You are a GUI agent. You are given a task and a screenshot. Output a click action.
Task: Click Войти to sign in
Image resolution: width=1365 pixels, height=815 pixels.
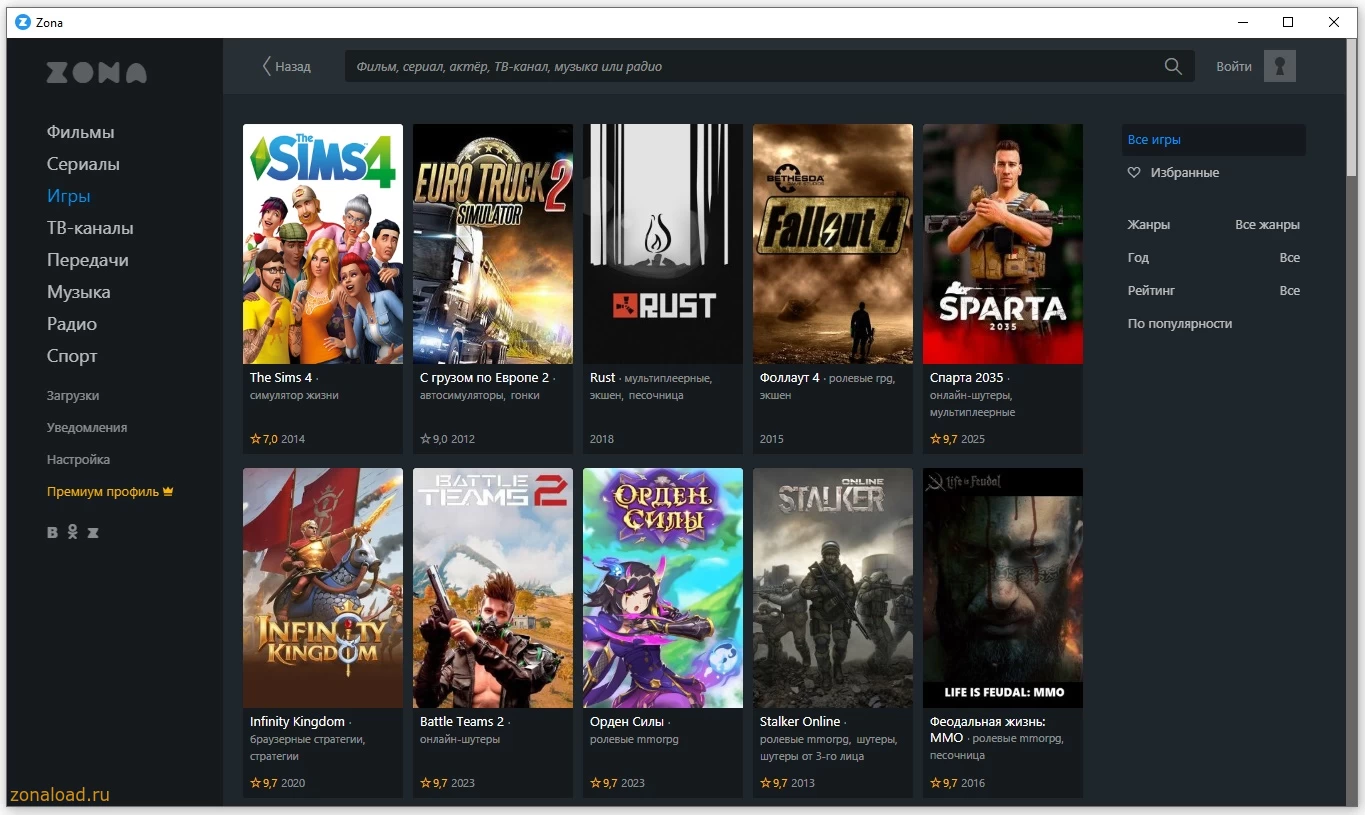(1234, 67)
